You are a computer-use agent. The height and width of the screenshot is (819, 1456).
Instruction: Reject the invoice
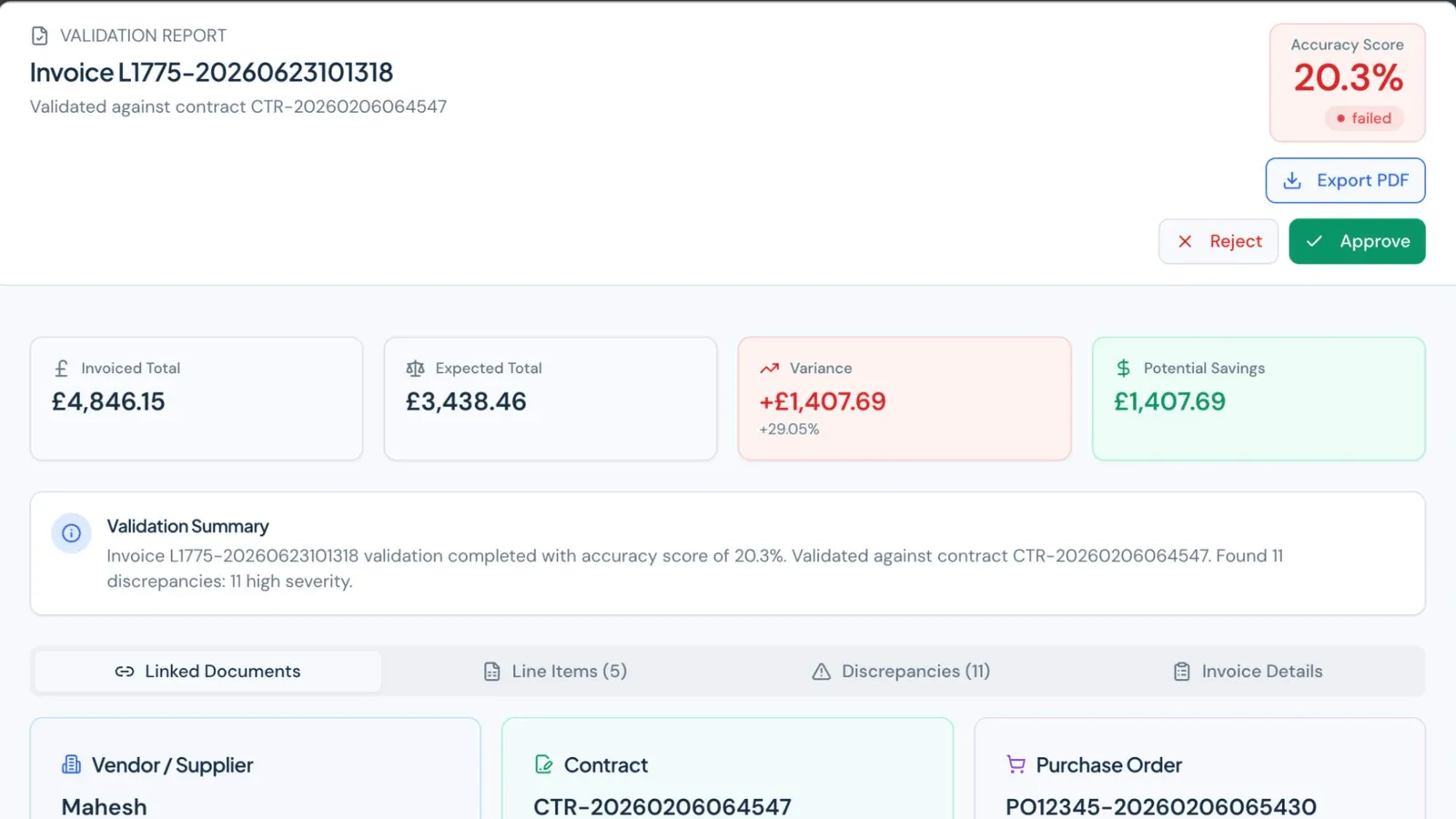coord(1218,241)
